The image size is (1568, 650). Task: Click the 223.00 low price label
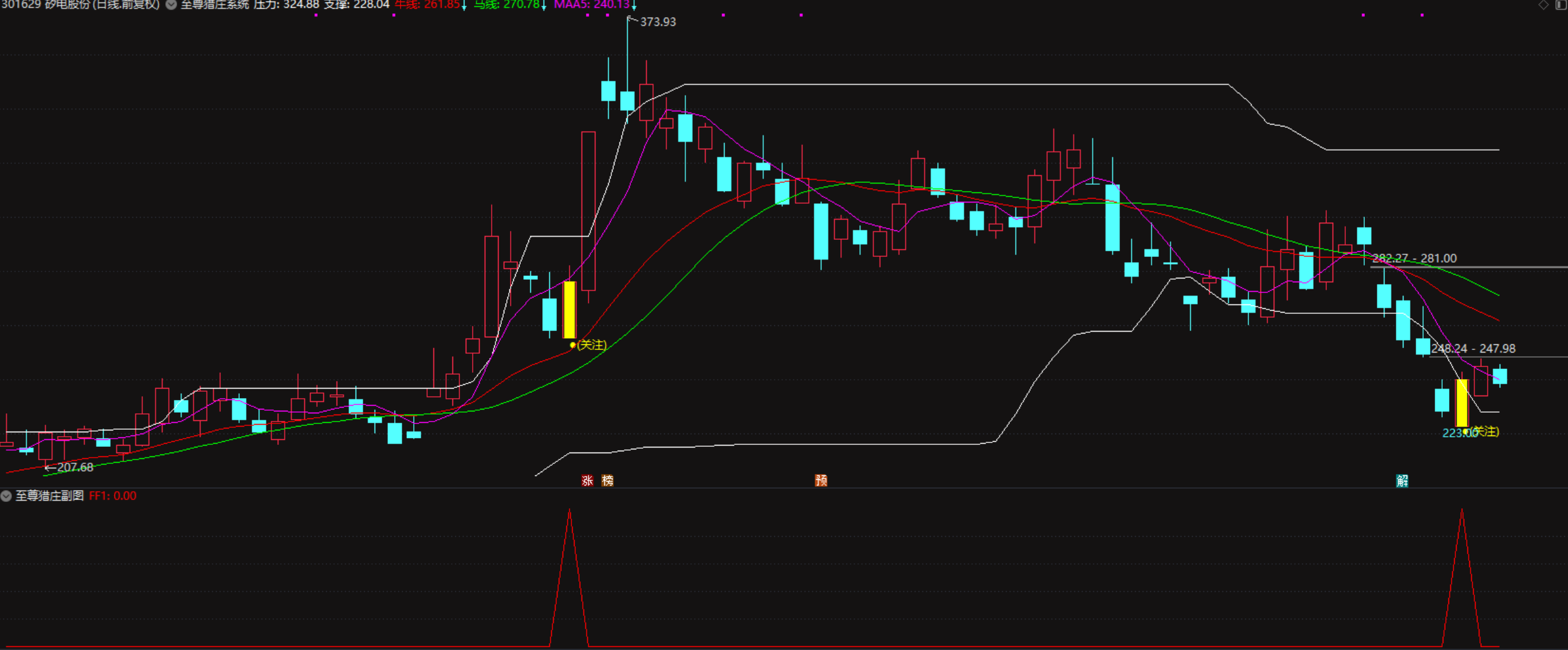coord(1455,434)
